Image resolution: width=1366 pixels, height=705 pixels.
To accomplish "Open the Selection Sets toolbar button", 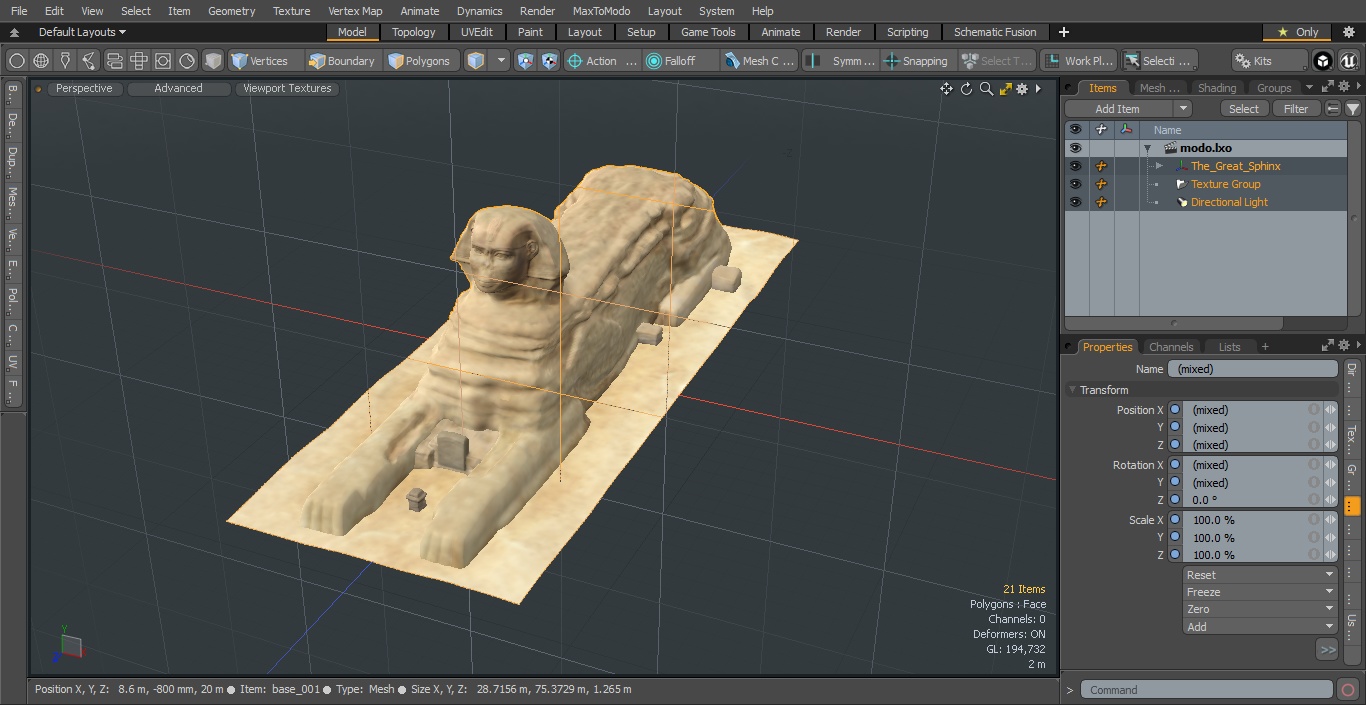I will tap(1157, 61).
